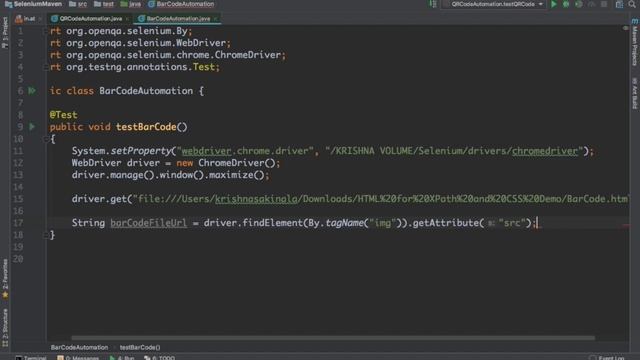The image size is (640, 360).
Task: Click the src folder in navigation bar
Action: [78, 4]
